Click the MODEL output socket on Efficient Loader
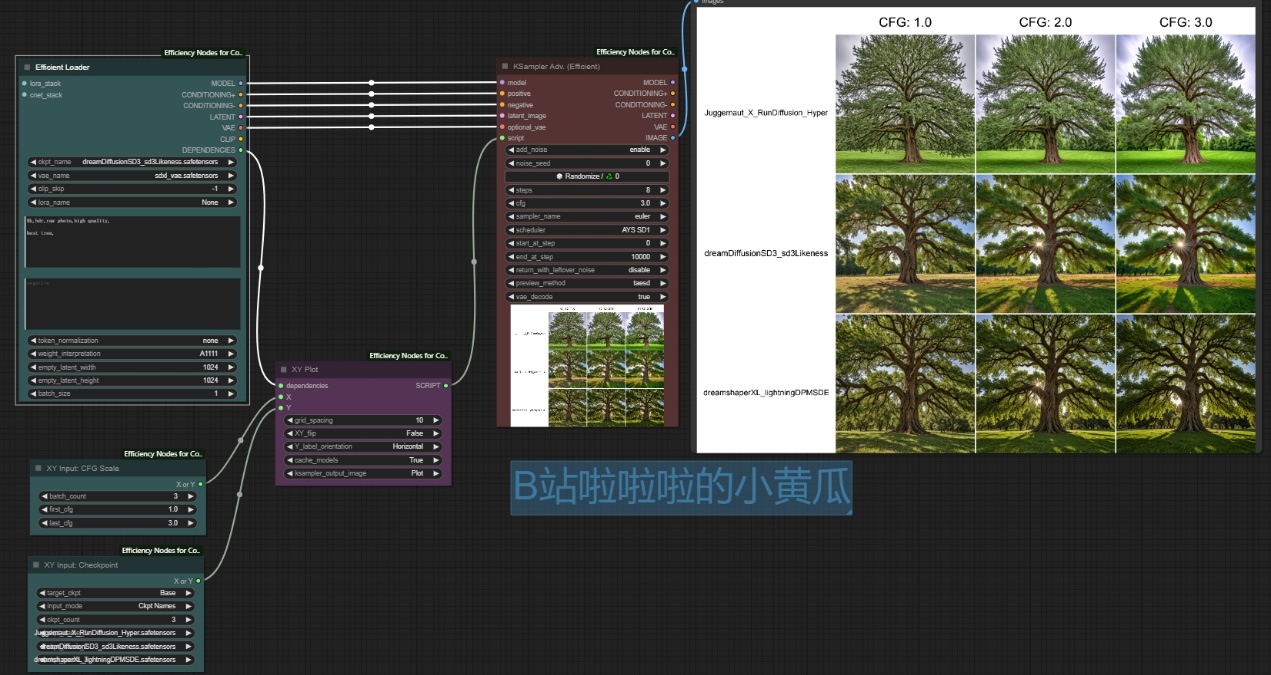Image resolution: width=1271 pixels, height=675 pixels. point(241,83)
